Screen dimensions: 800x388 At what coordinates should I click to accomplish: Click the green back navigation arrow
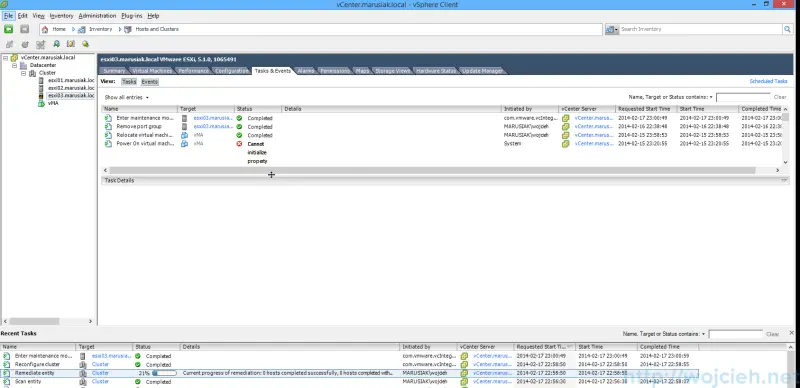9,29
